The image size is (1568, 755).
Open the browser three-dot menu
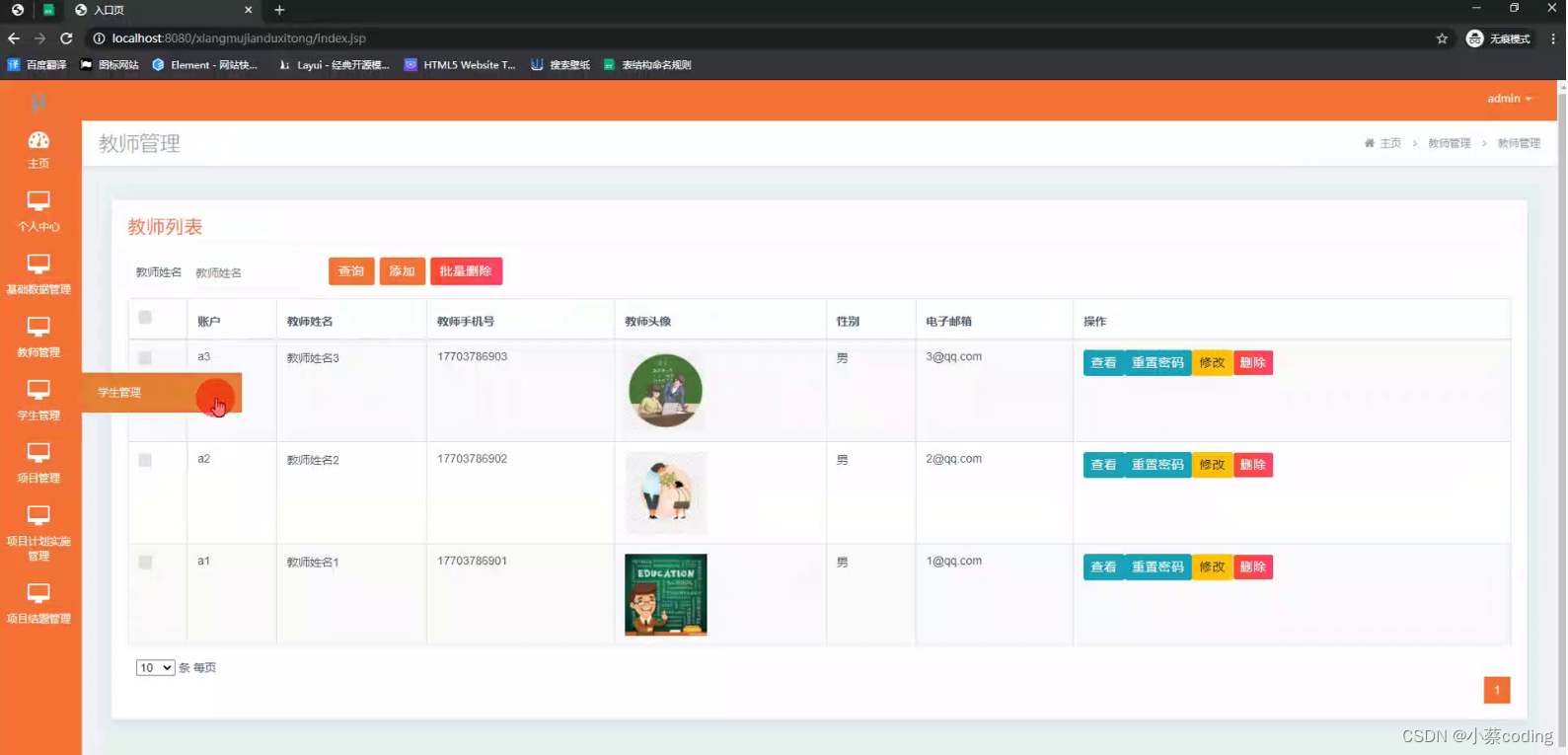click(x=1553, y=38)
